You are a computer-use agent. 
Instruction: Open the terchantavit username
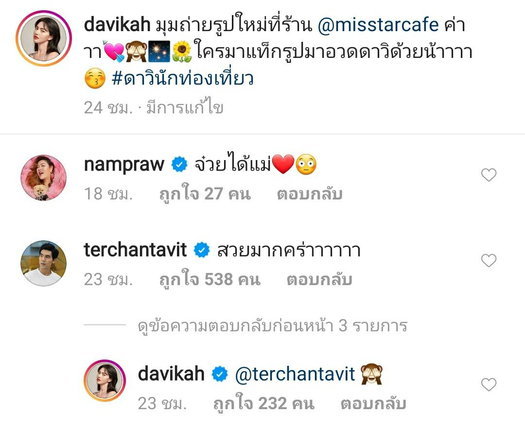click(135, 250)
